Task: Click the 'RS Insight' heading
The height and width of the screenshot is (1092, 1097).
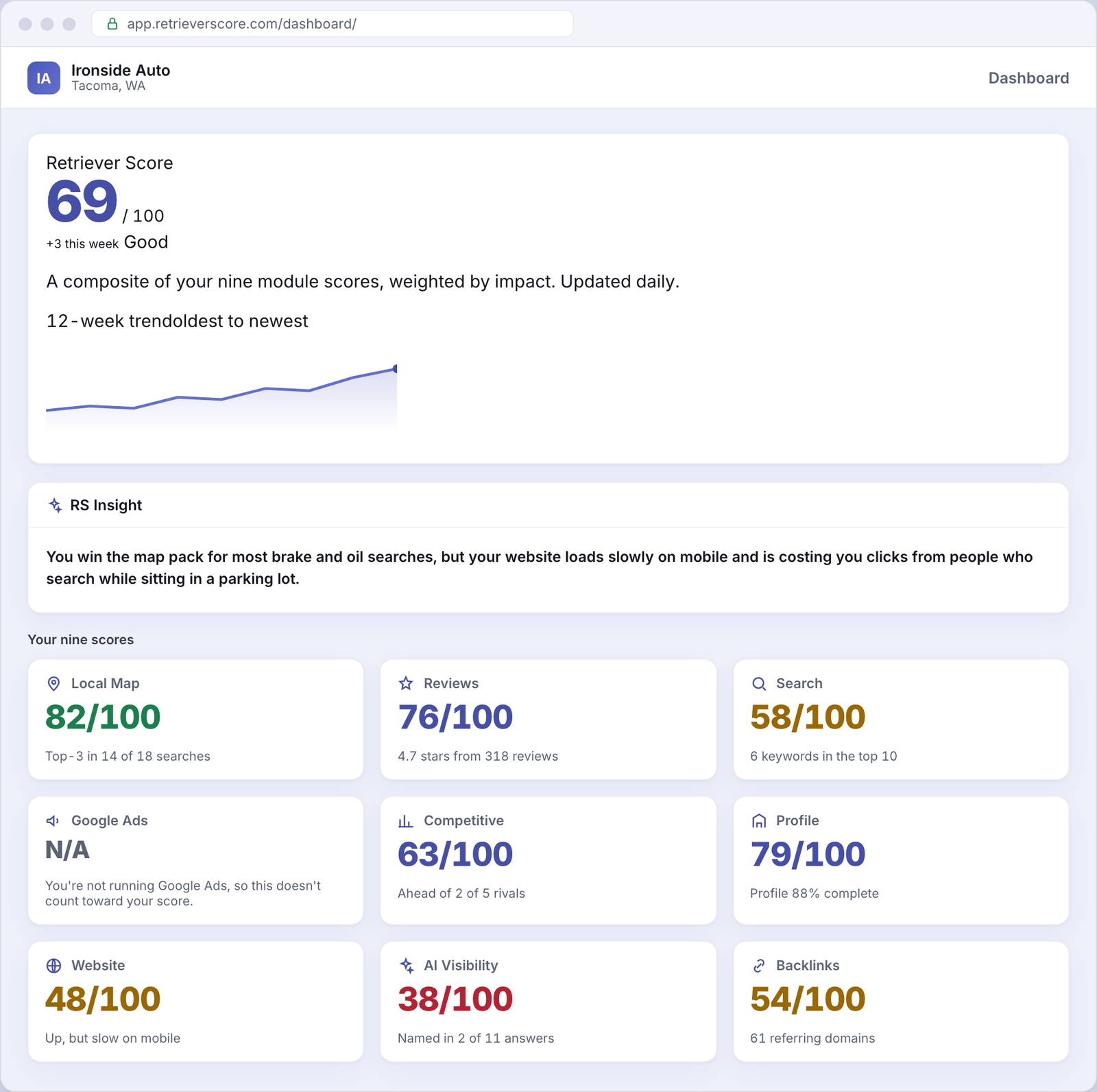Action: point(106,505)
